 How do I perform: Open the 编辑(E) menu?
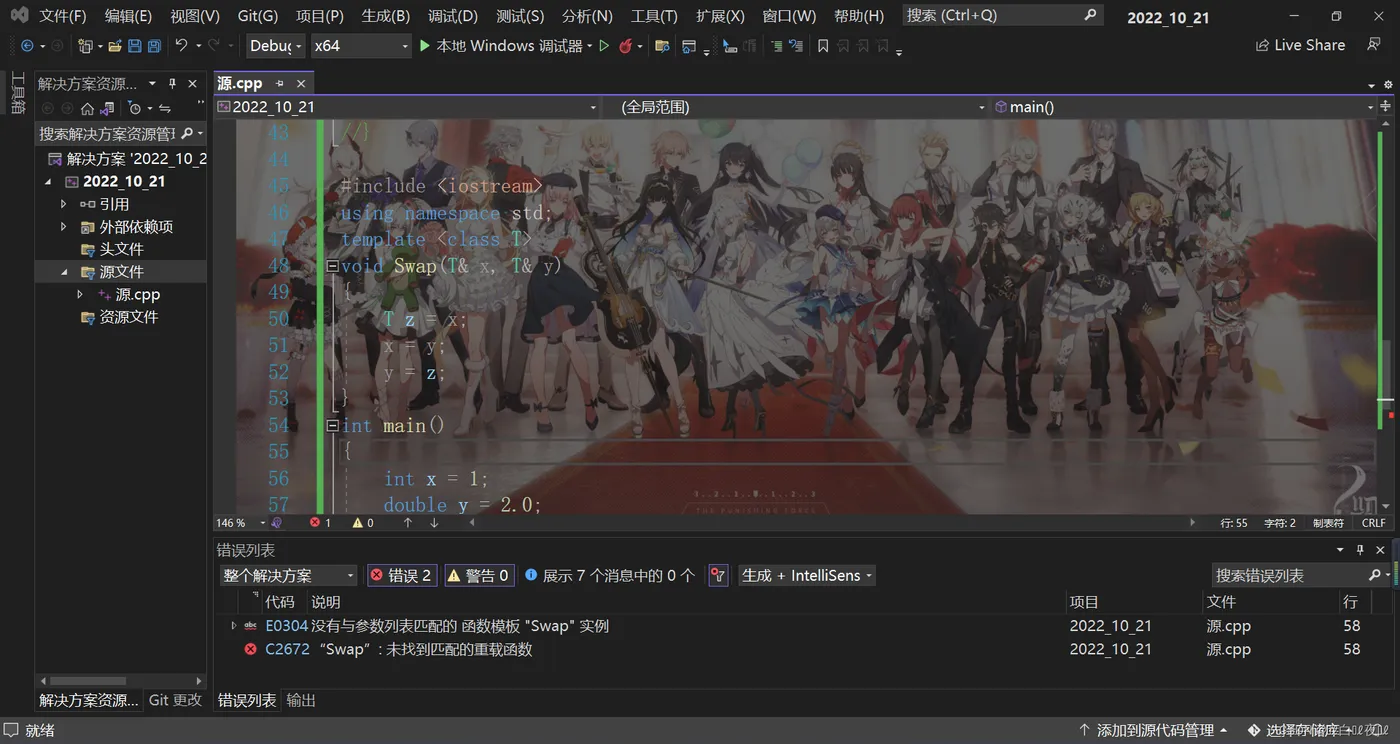[128, 16]
